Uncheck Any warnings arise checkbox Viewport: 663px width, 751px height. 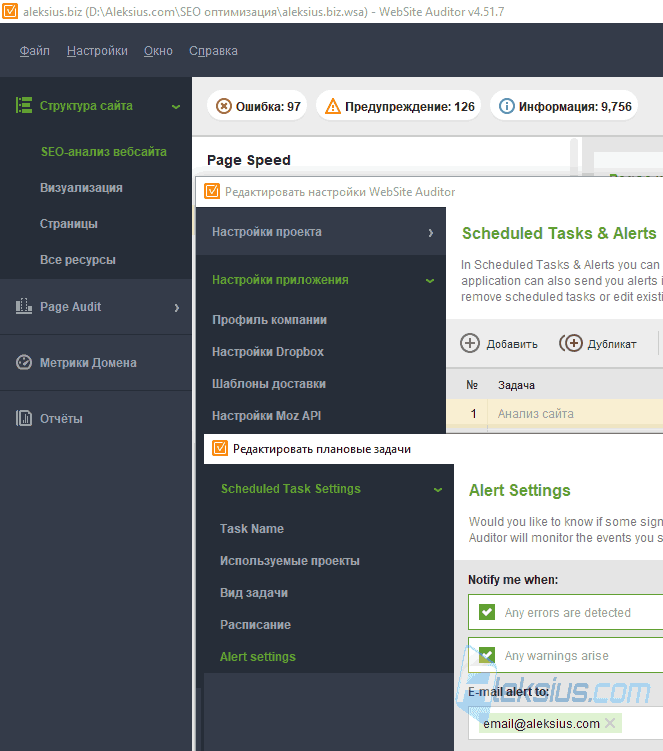point(487,655)
